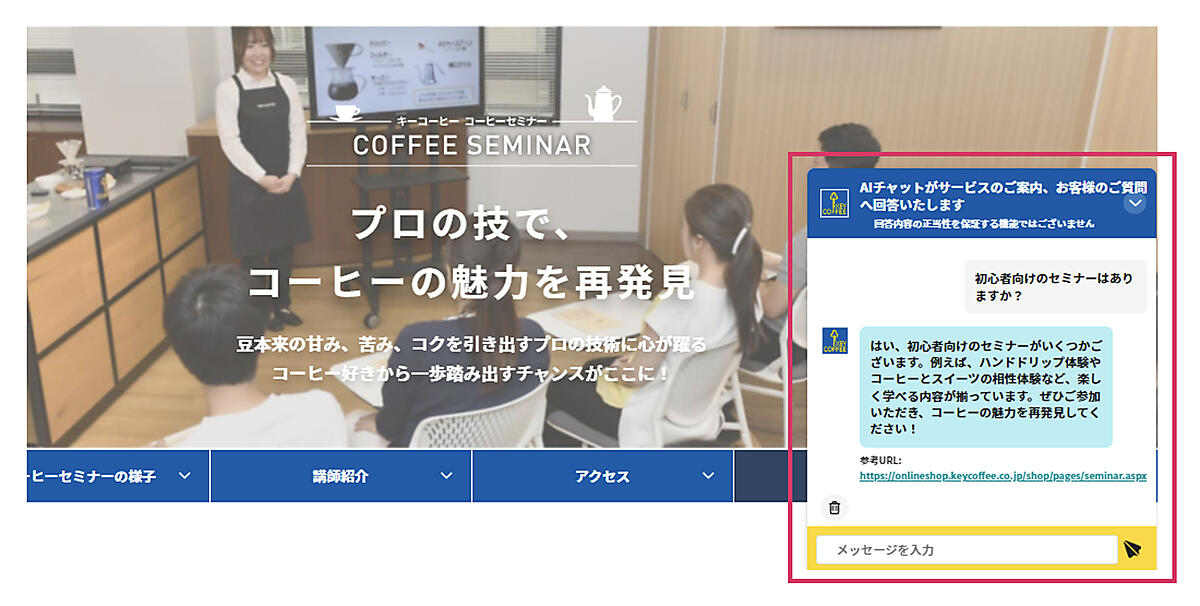Open the アクセス navigation tab

pos(602,476)
